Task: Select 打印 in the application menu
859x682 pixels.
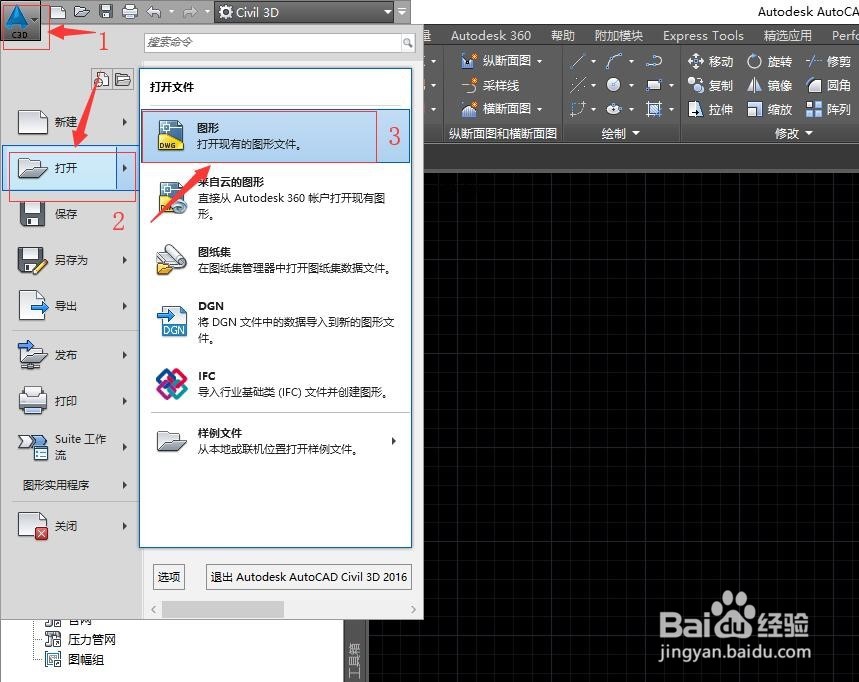Action: point(70,401)
